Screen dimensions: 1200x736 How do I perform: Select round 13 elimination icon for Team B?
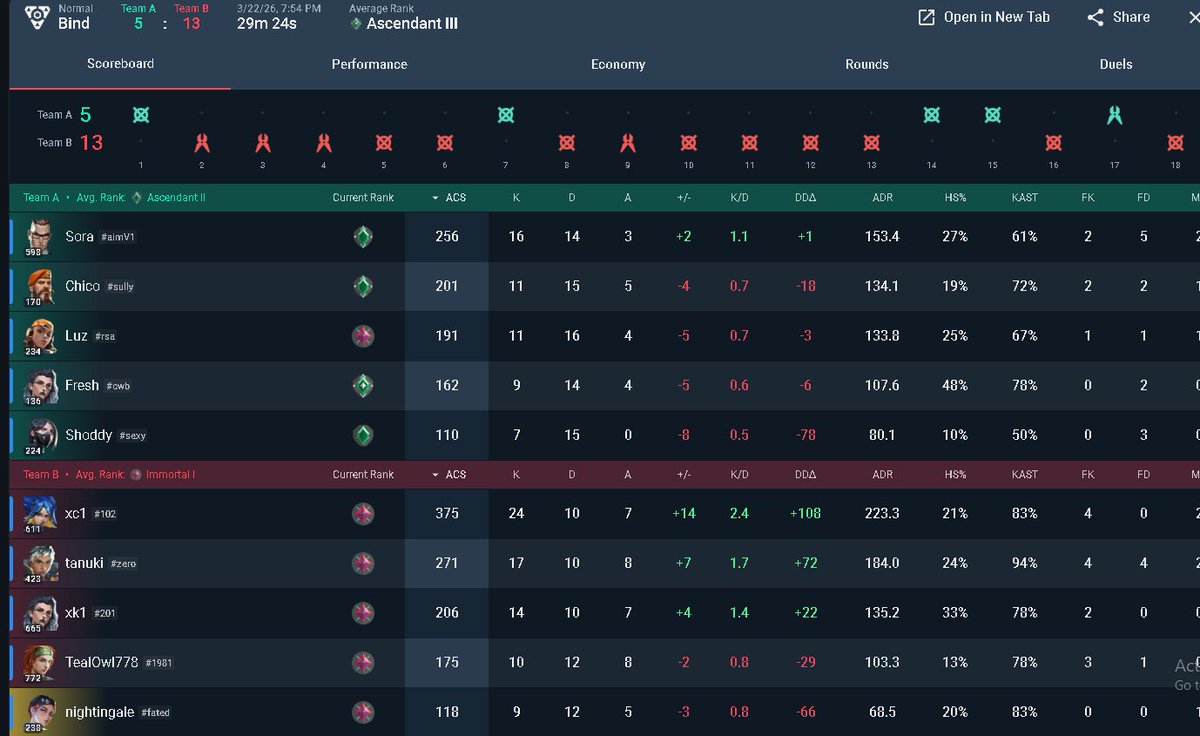pos(871,143)
